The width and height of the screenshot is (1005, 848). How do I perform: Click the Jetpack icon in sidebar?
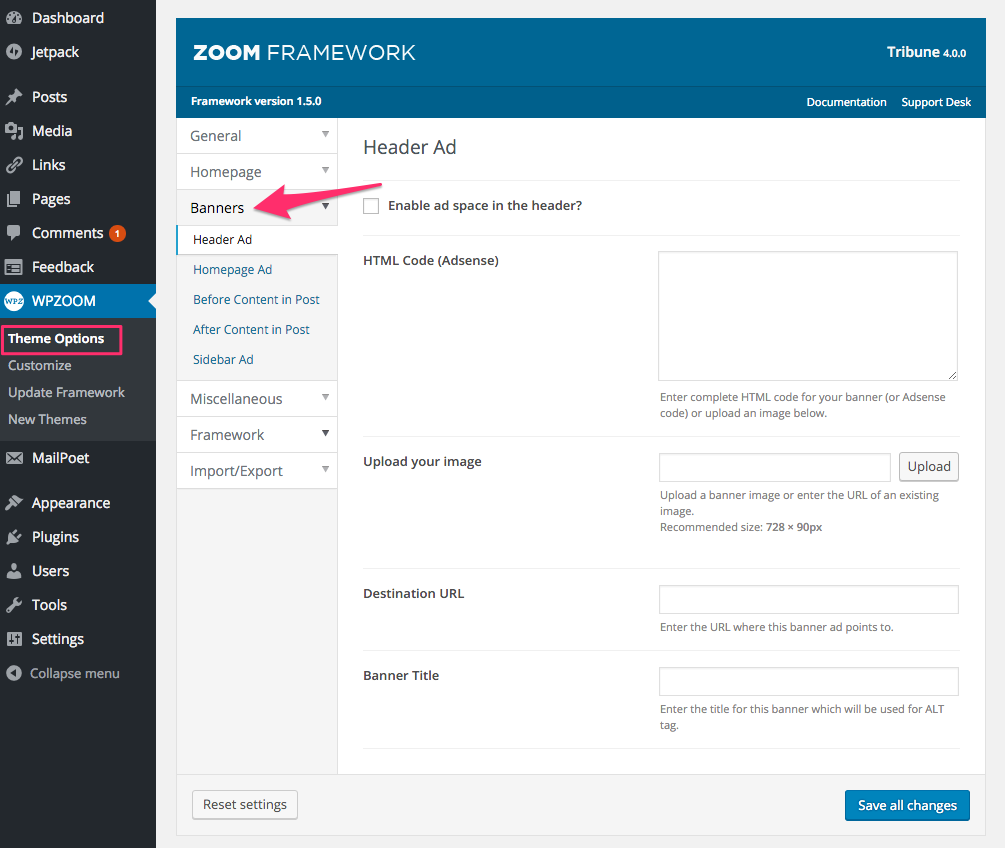point(14,52)
